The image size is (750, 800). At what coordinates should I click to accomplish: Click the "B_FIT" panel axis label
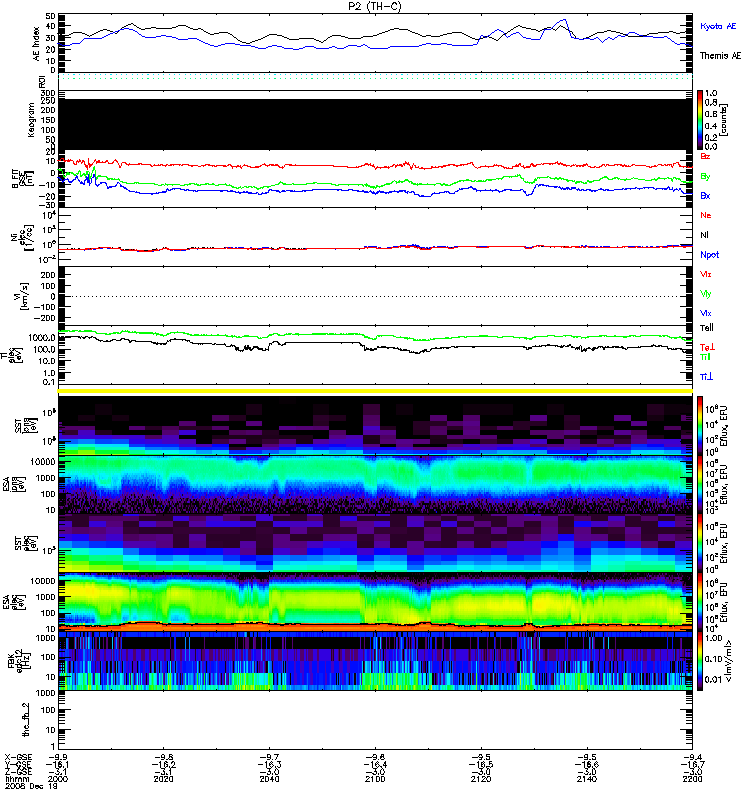(15, 179)
